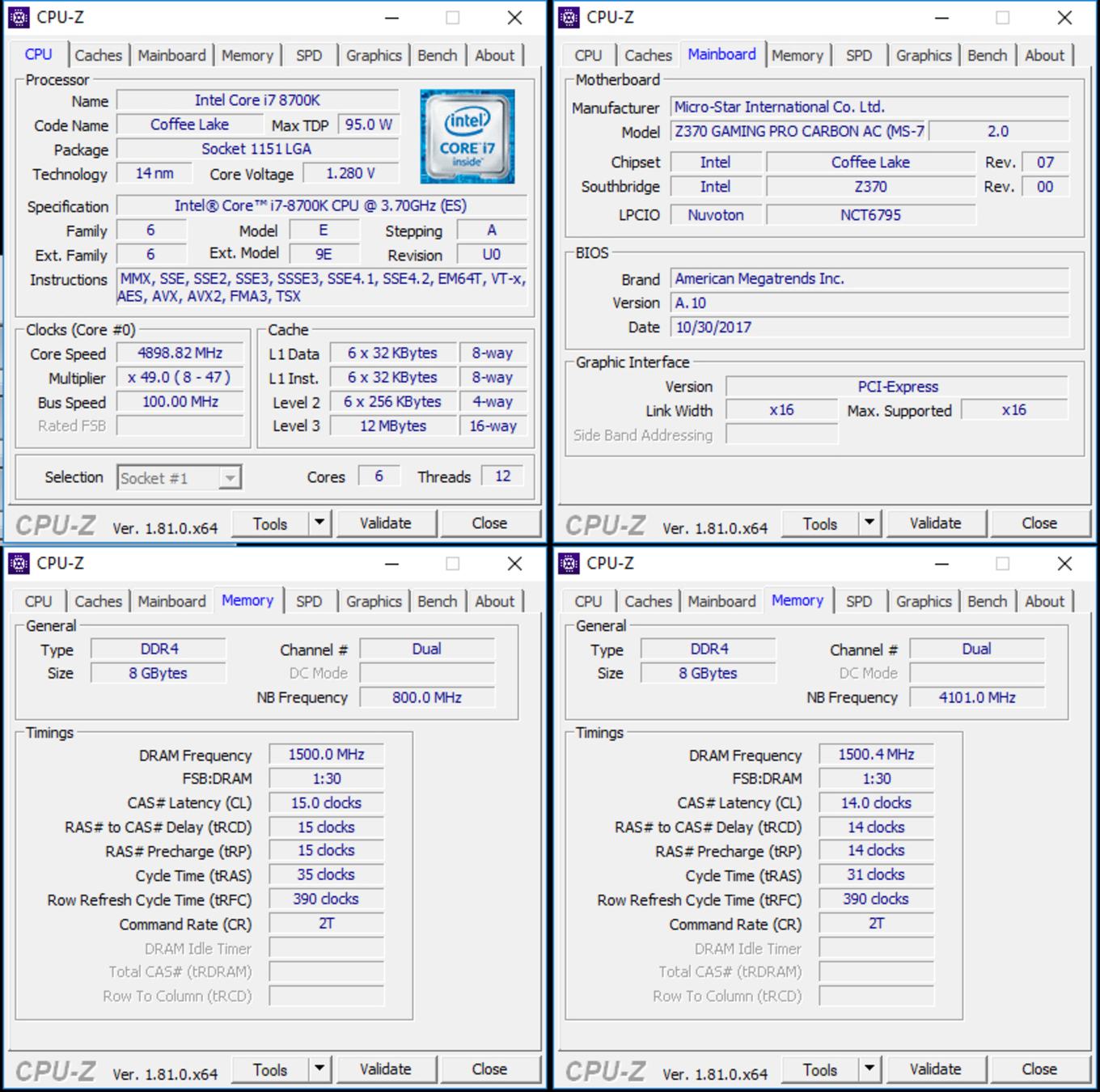Viewport: 1100px width, 1092px height.
Task: Expand Tools dropdown arrow in the CPU window
Action: (319, 523)
